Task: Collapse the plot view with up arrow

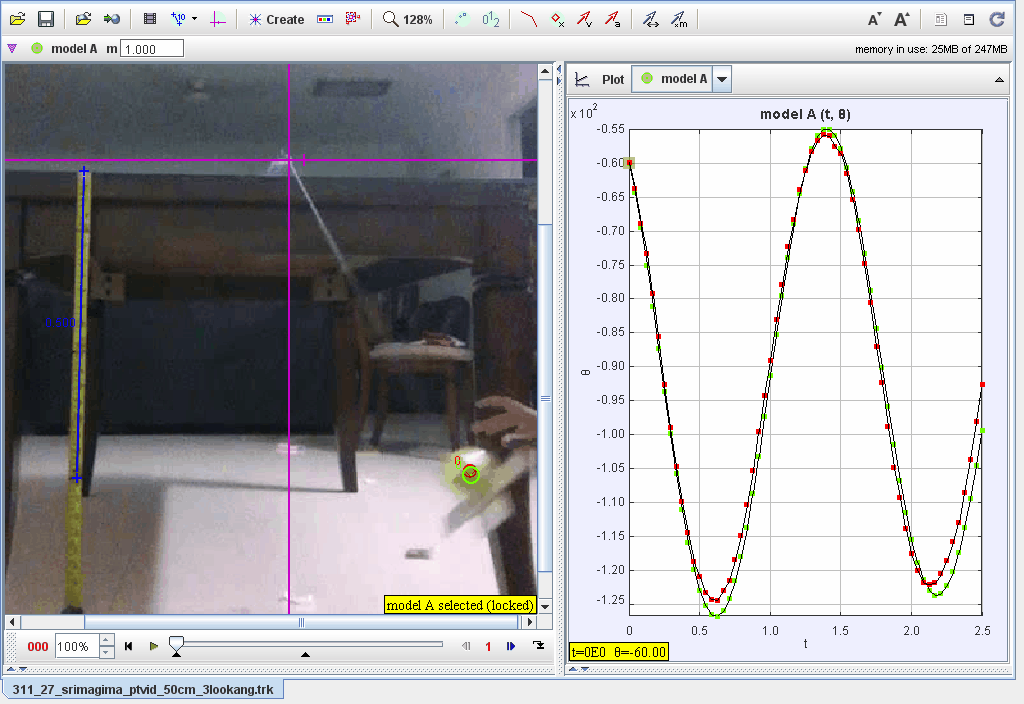Action: (999, 80)
